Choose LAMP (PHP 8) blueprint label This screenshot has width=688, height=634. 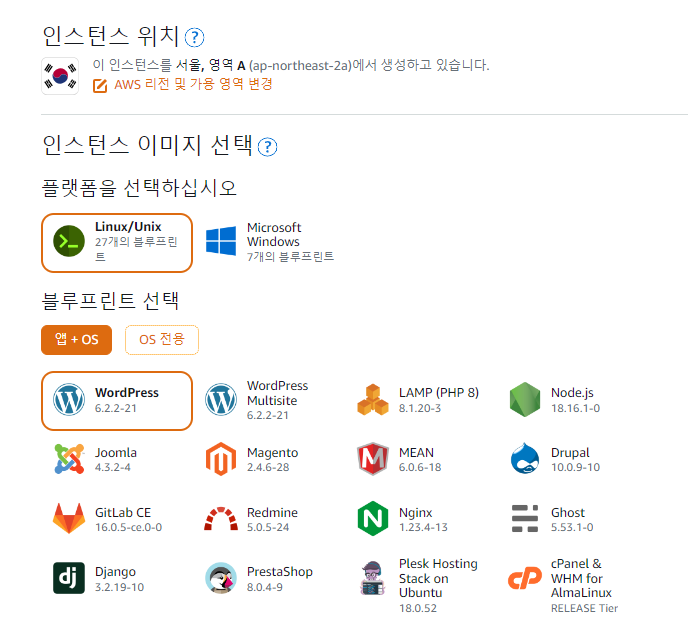pos(439,393)
